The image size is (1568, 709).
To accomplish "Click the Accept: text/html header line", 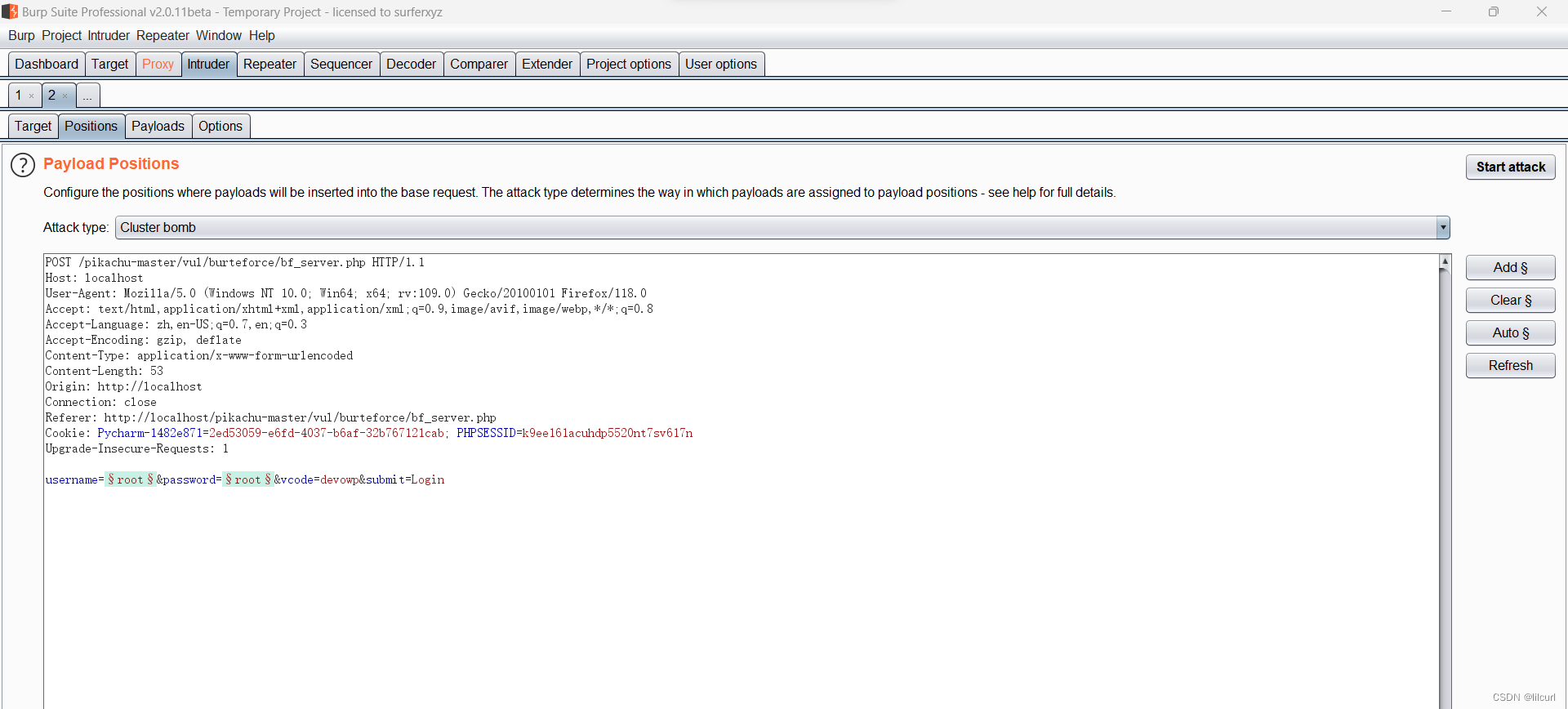I will [349, 309].
